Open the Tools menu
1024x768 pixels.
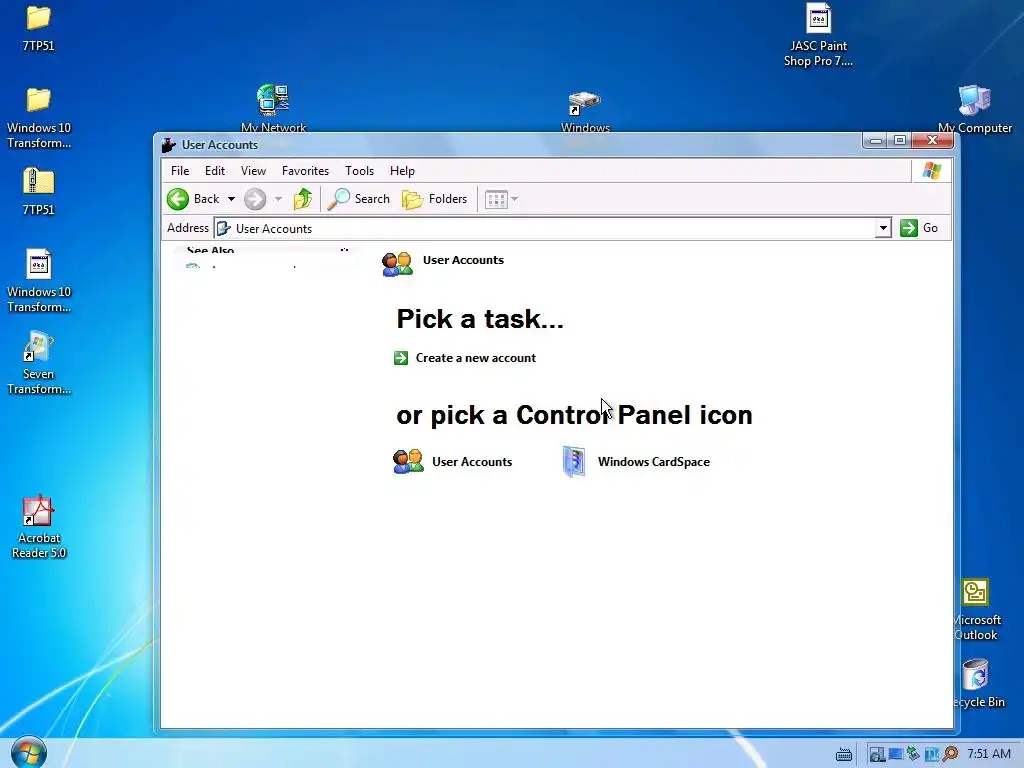pyautogui.click(x=359, y=171)
